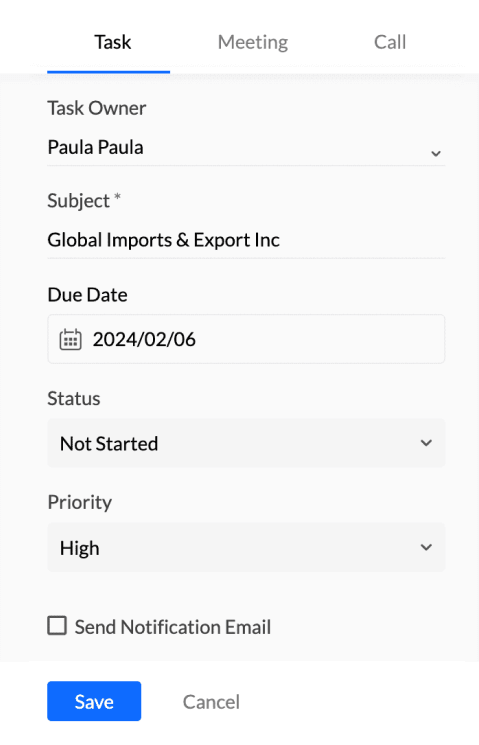Click the Priority label
Image resolution: width=479 pixels, height=745 pixels.
(80, 503)
